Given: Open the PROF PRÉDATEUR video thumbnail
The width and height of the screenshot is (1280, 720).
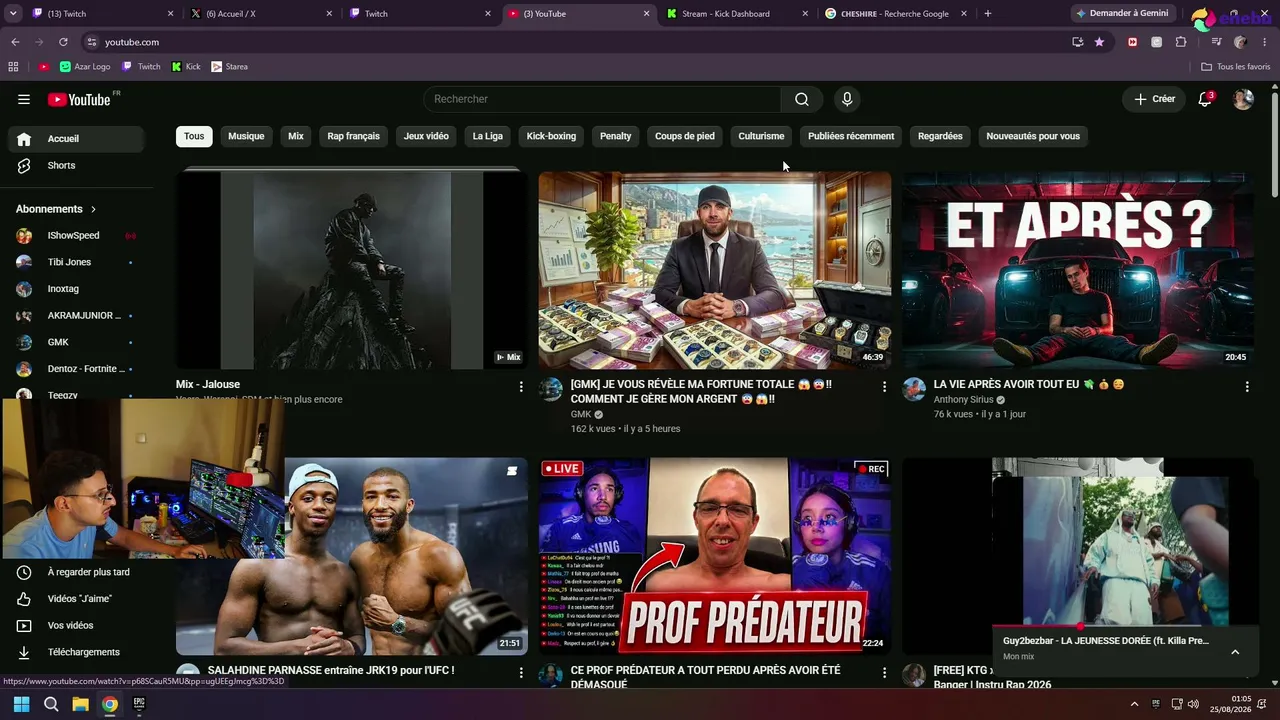Looking at the screenshot, I should click(x=715, y=556).
